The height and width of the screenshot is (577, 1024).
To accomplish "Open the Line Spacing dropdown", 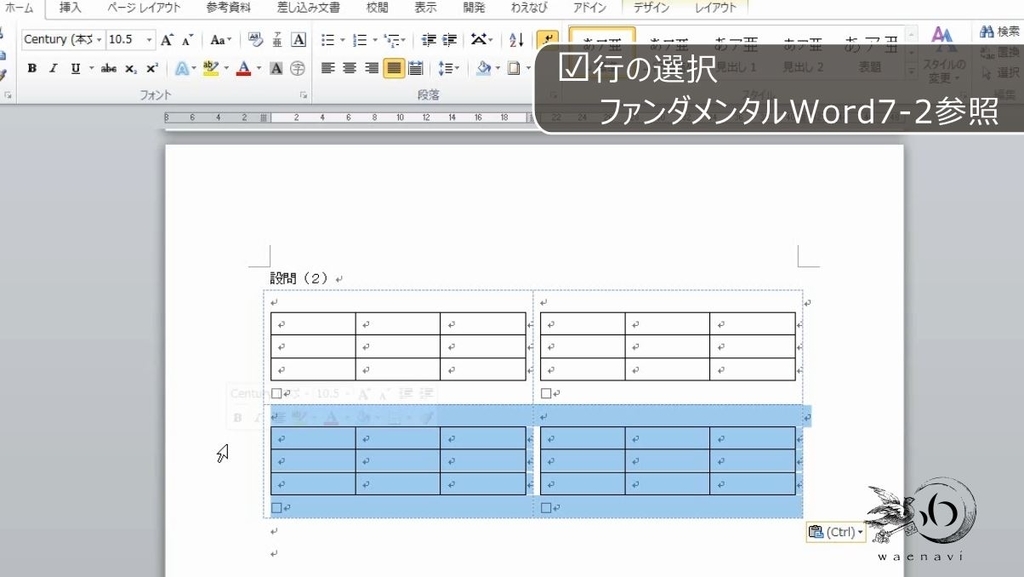I will [449, 68].
